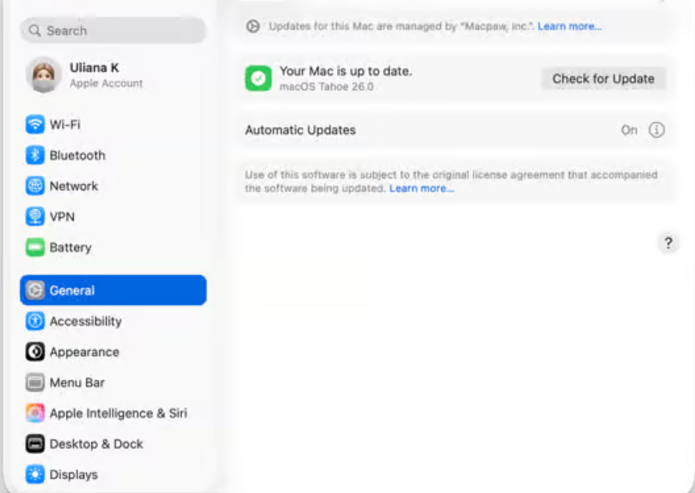Click the green Battery icon
The height and width of the screenshot is (493, 695).
(x=35, y=248)
